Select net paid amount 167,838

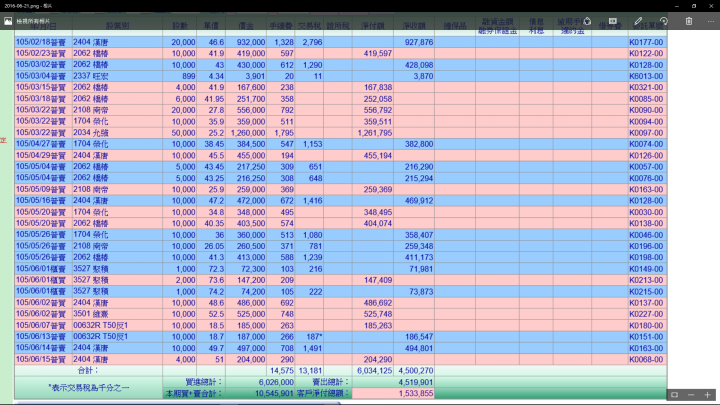point(377,88)
